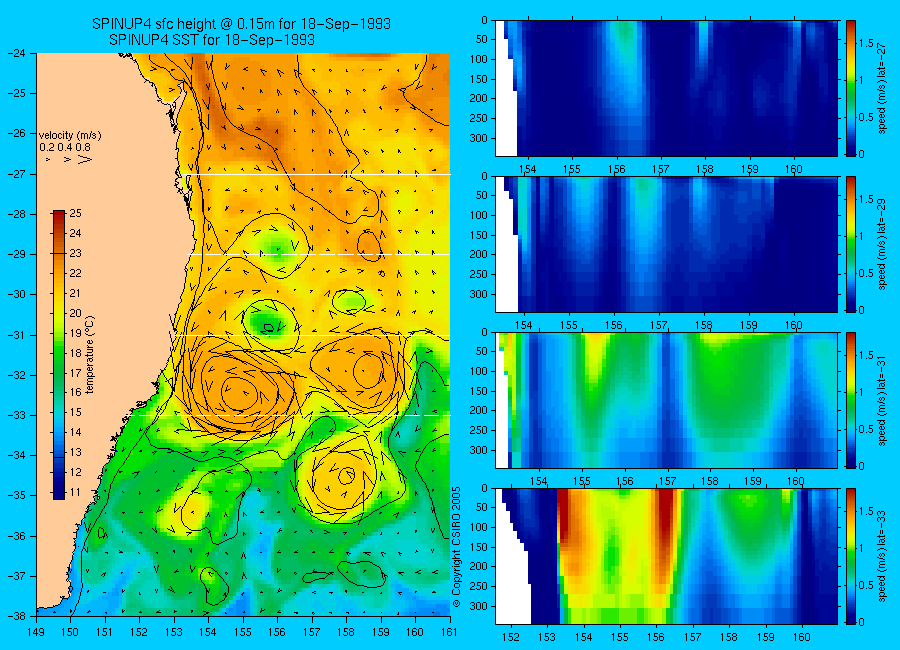Click the '-35' latitude tick label

[x=17, y=495]
